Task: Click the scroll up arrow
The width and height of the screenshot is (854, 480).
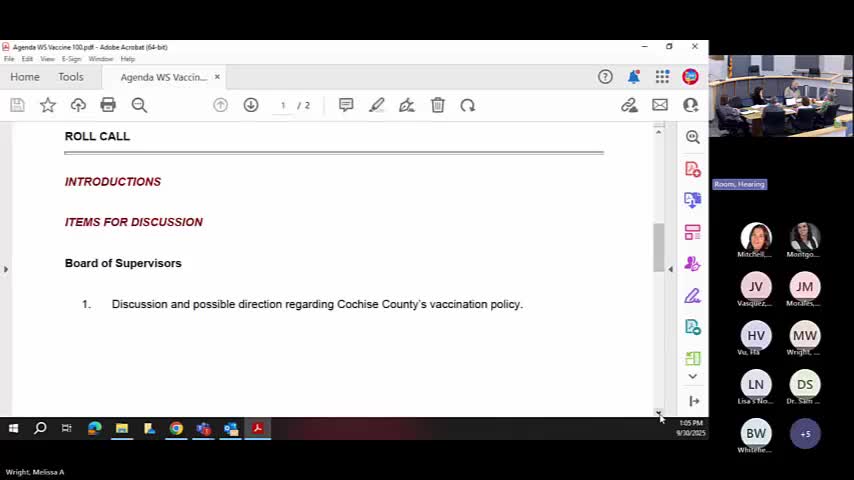Action: 659,132
